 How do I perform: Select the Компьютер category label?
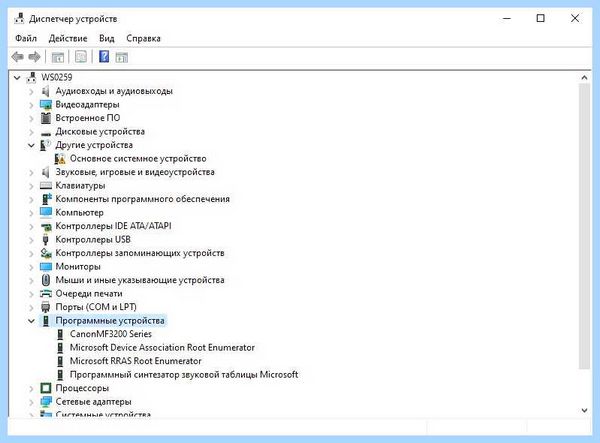click(x=79, y=212)
